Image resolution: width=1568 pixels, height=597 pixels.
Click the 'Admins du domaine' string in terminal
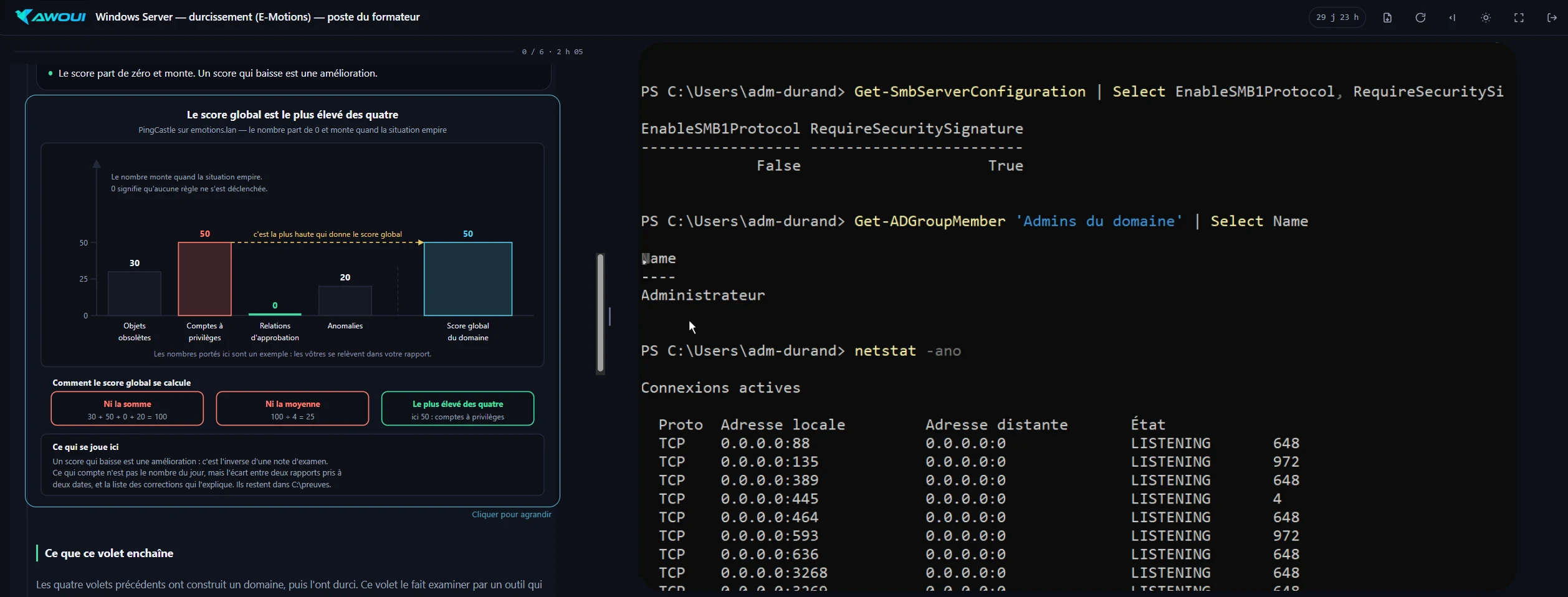(x=1099, y=221)
